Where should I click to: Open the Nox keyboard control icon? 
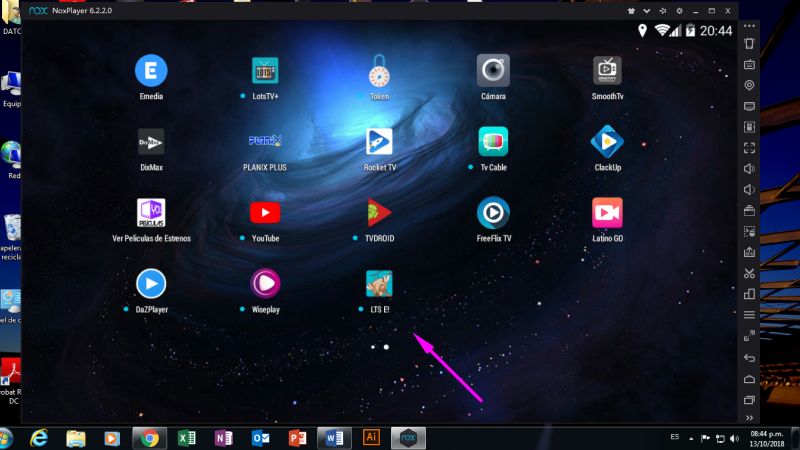coord(749,64)
